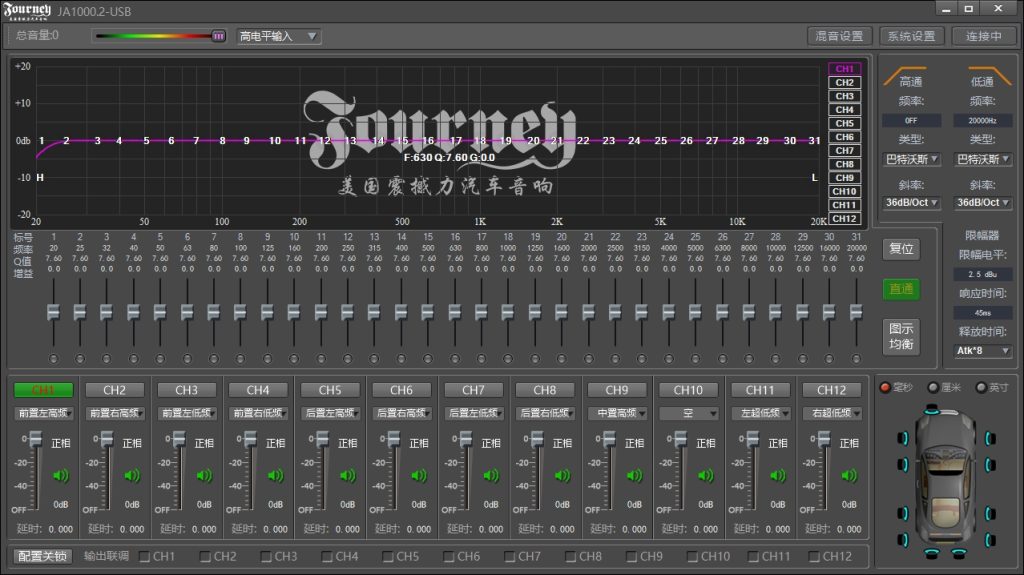Enable output link CH5 checkbox
The width and height of the screenshot is (1024, 575).
pos(388,557)
